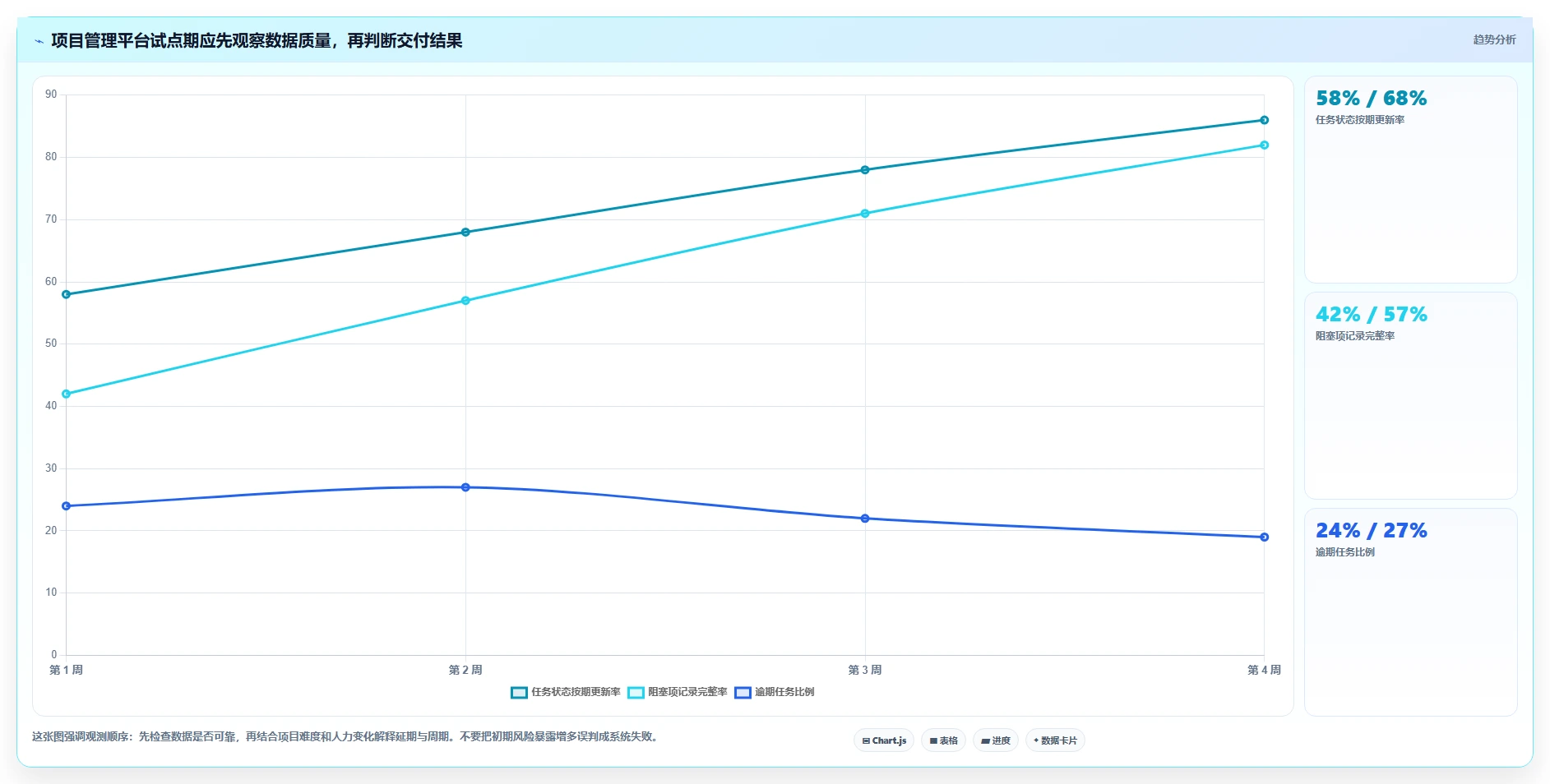
Task: Click the x-axis label 第 3 周
Action: [865, 670]
